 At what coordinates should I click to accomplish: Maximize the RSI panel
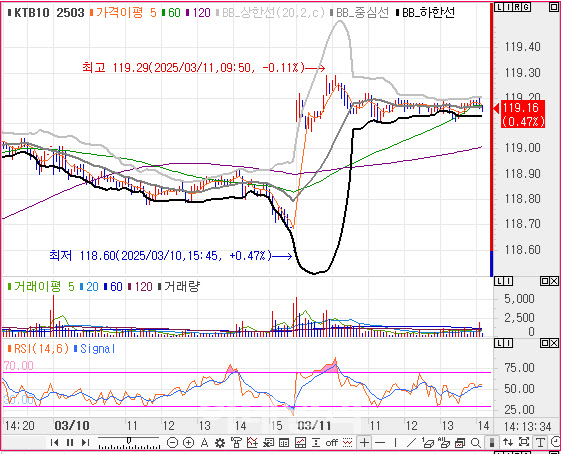(545, 343)
